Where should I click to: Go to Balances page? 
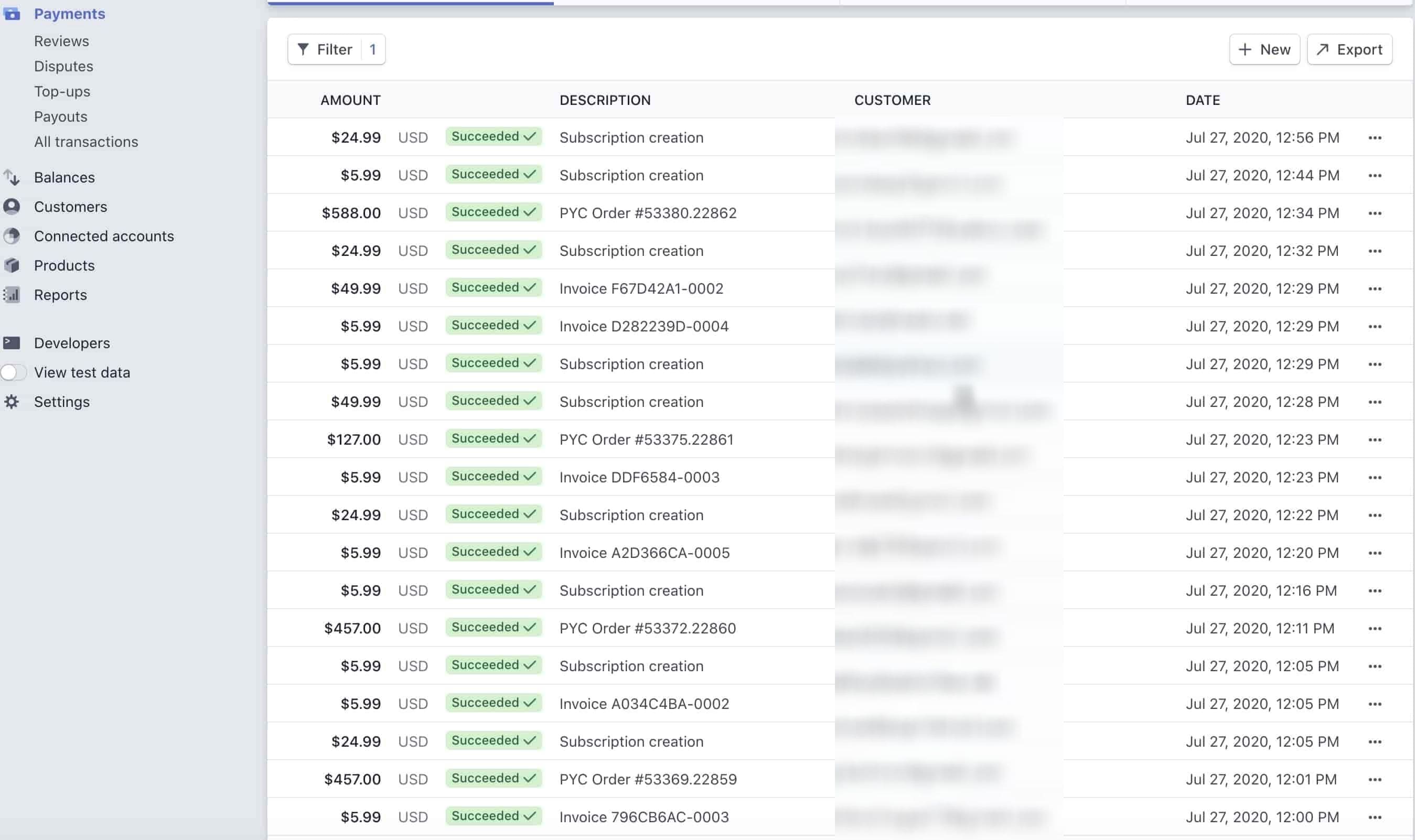click(65, 177)
